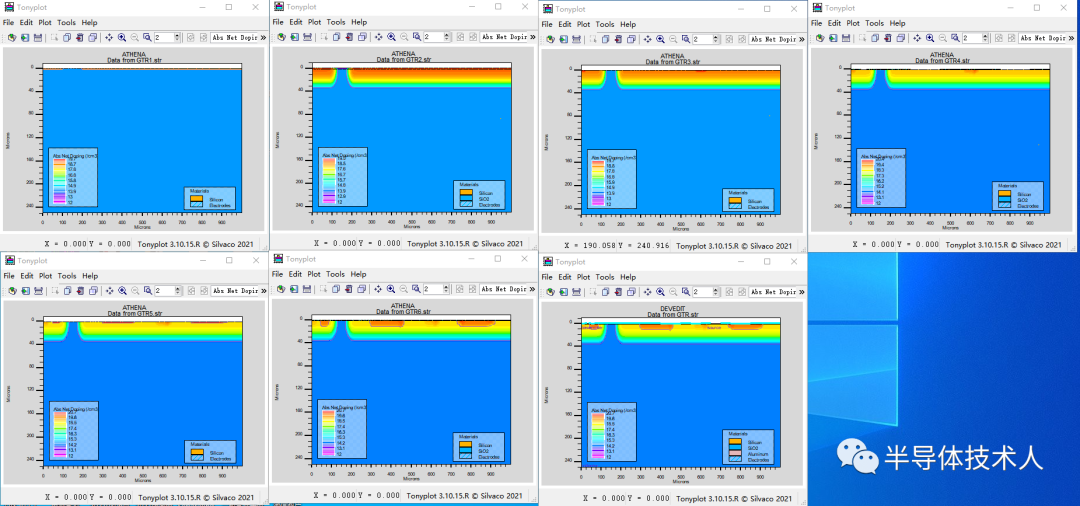The image size is (1080, 506).
Task: Click 'Data from GTR3.str' plot title
Action: 672,62
